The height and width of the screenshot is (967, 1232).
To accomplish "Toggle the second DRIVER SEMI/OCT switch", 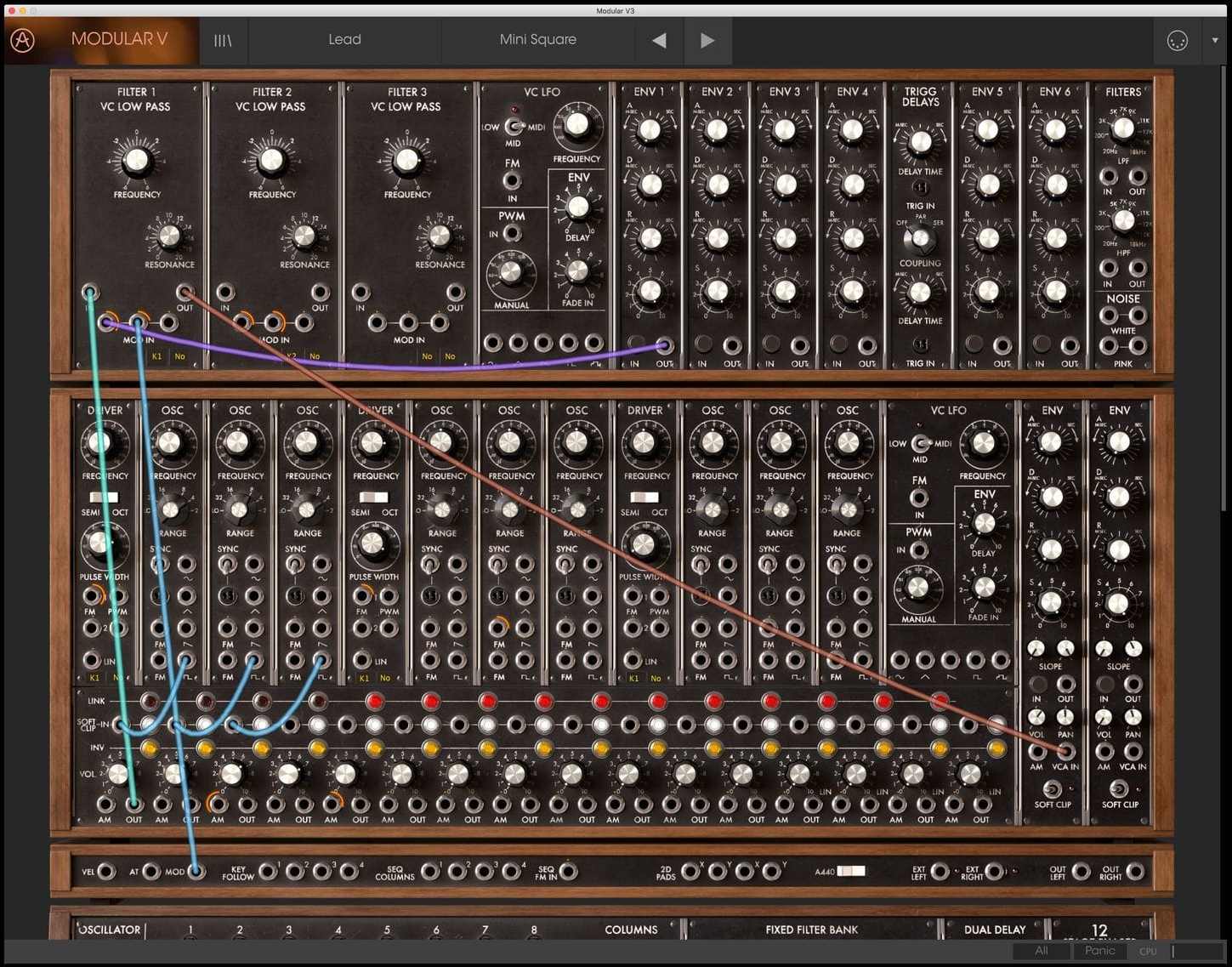I will (373, 497).
